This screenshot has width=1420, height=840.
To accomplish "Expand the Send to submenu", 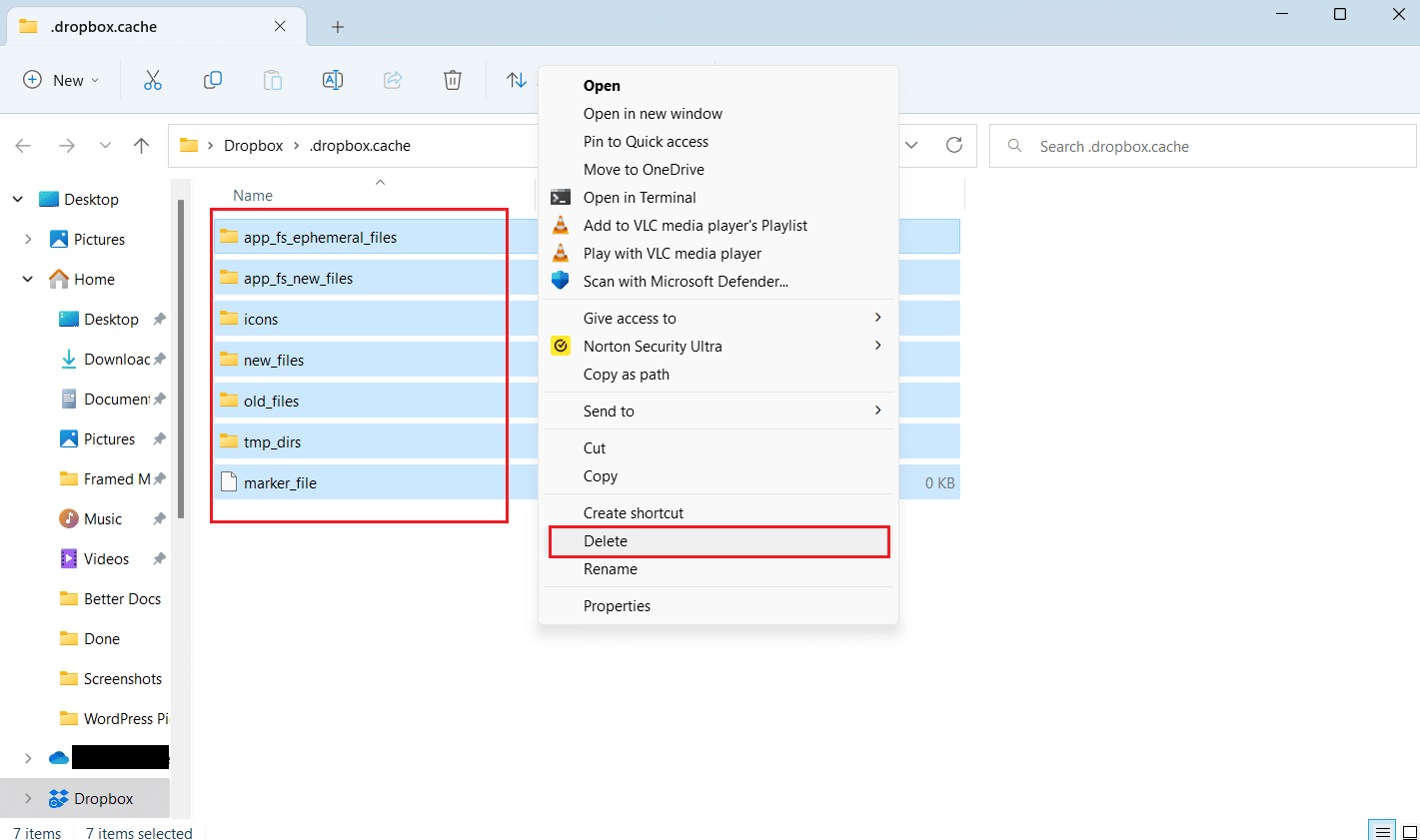I will click(x=878, y=411).
